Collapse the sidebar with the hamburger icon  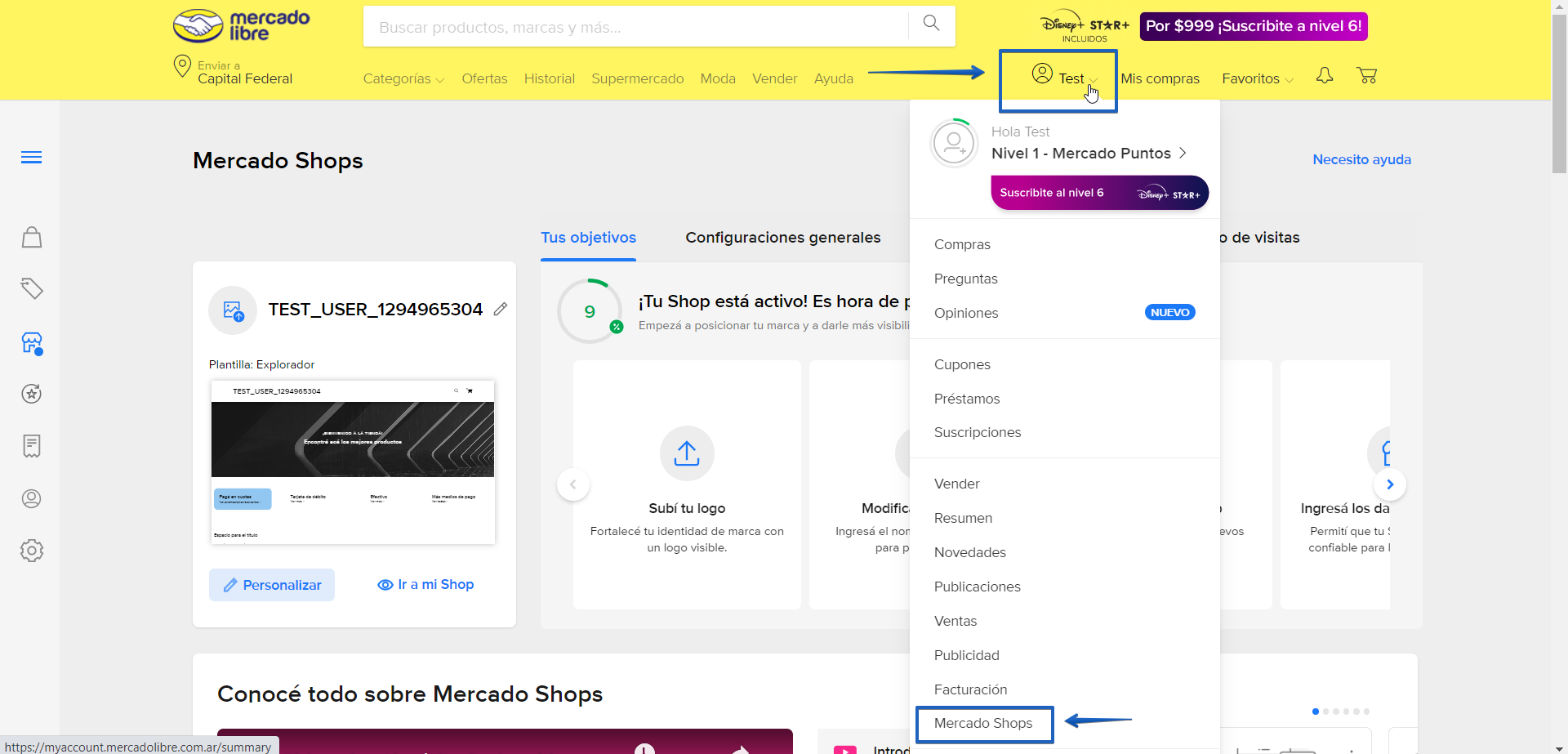[x=31, y=156]
